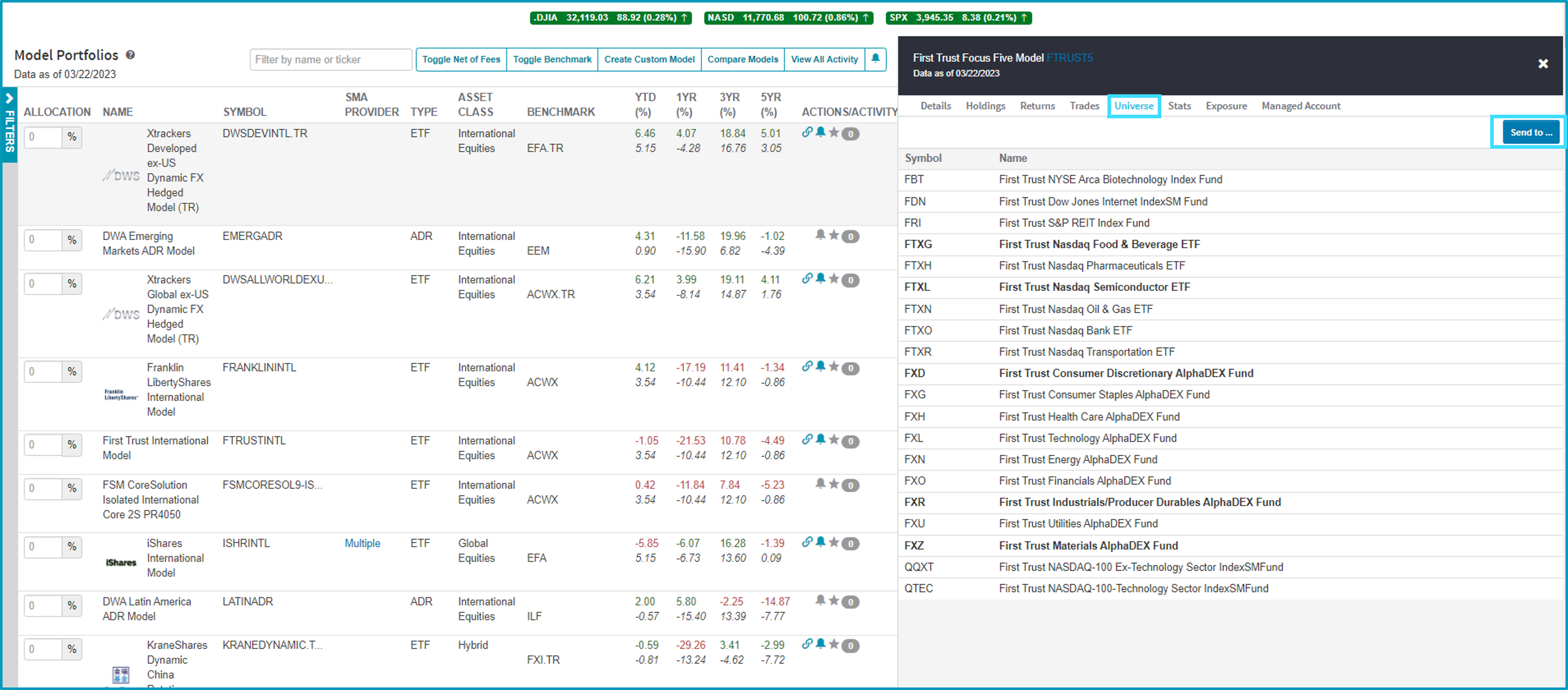
Task: Click the FXR symbol in Universe list
Action: pyautogui.click(x=914, y=502)
